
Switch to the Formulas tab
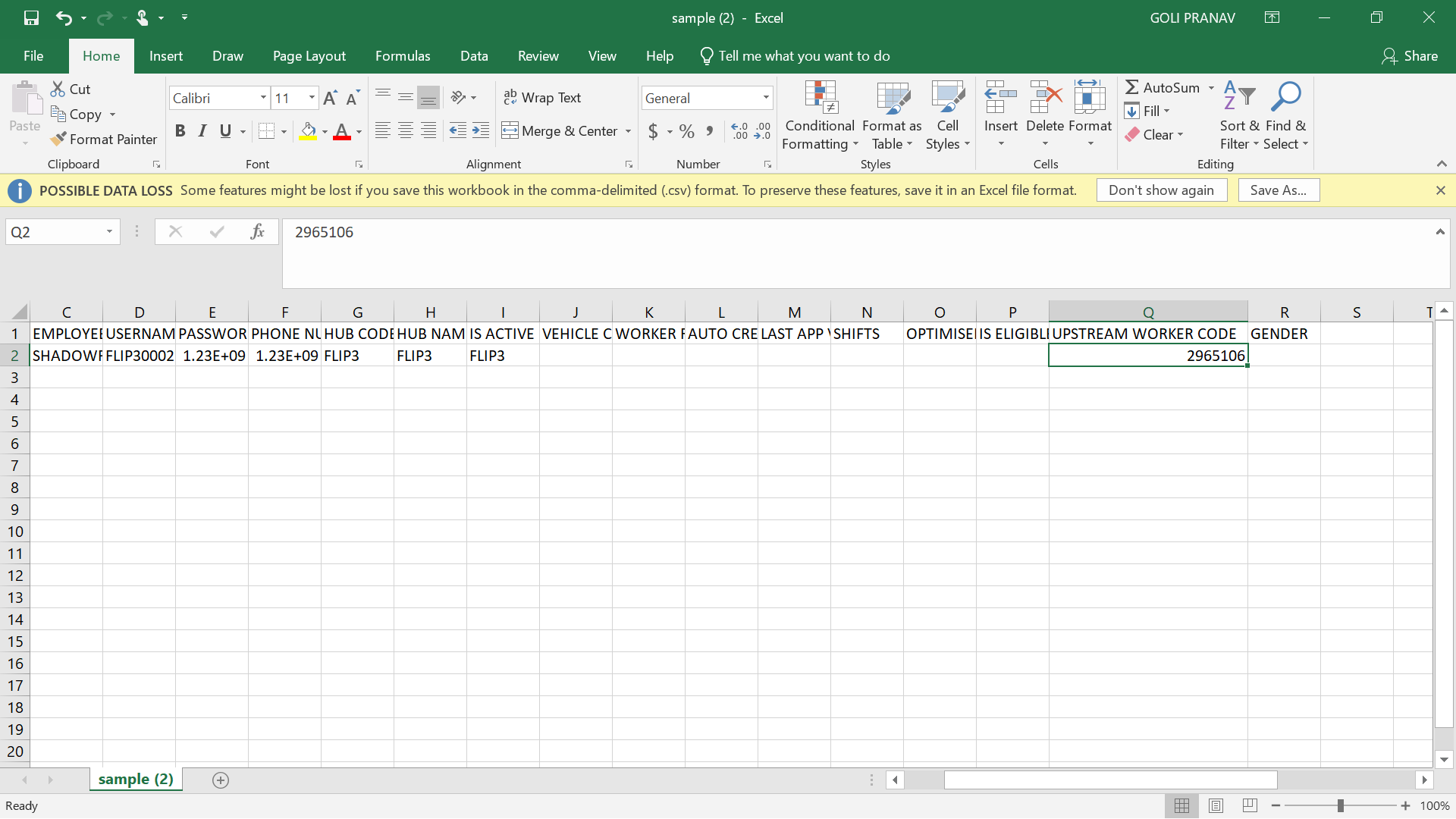(403, 56)
